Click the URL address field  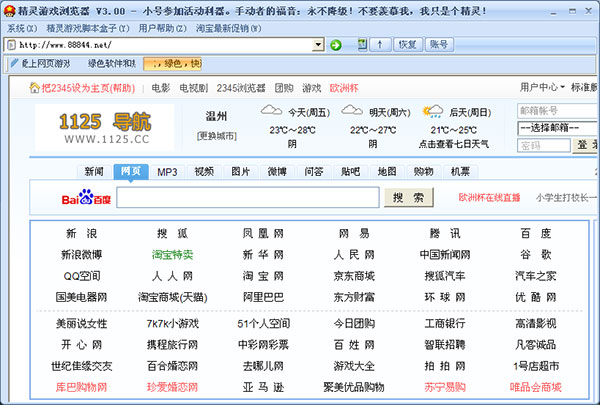tap(165, 45)
